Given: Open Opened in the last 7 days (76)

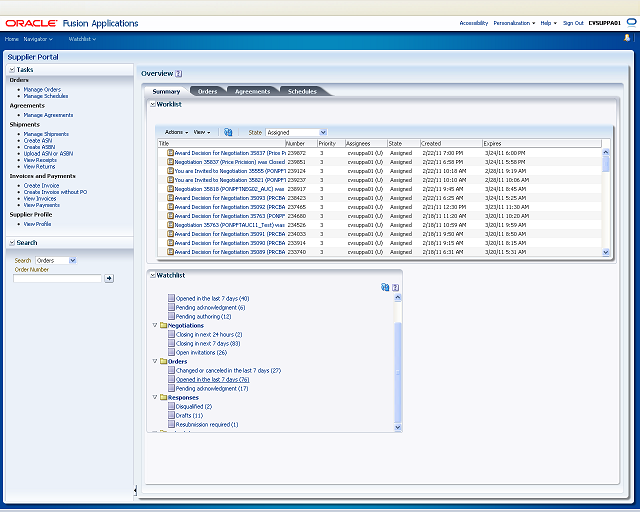Looking at the screenshot, I should (212, 379).
